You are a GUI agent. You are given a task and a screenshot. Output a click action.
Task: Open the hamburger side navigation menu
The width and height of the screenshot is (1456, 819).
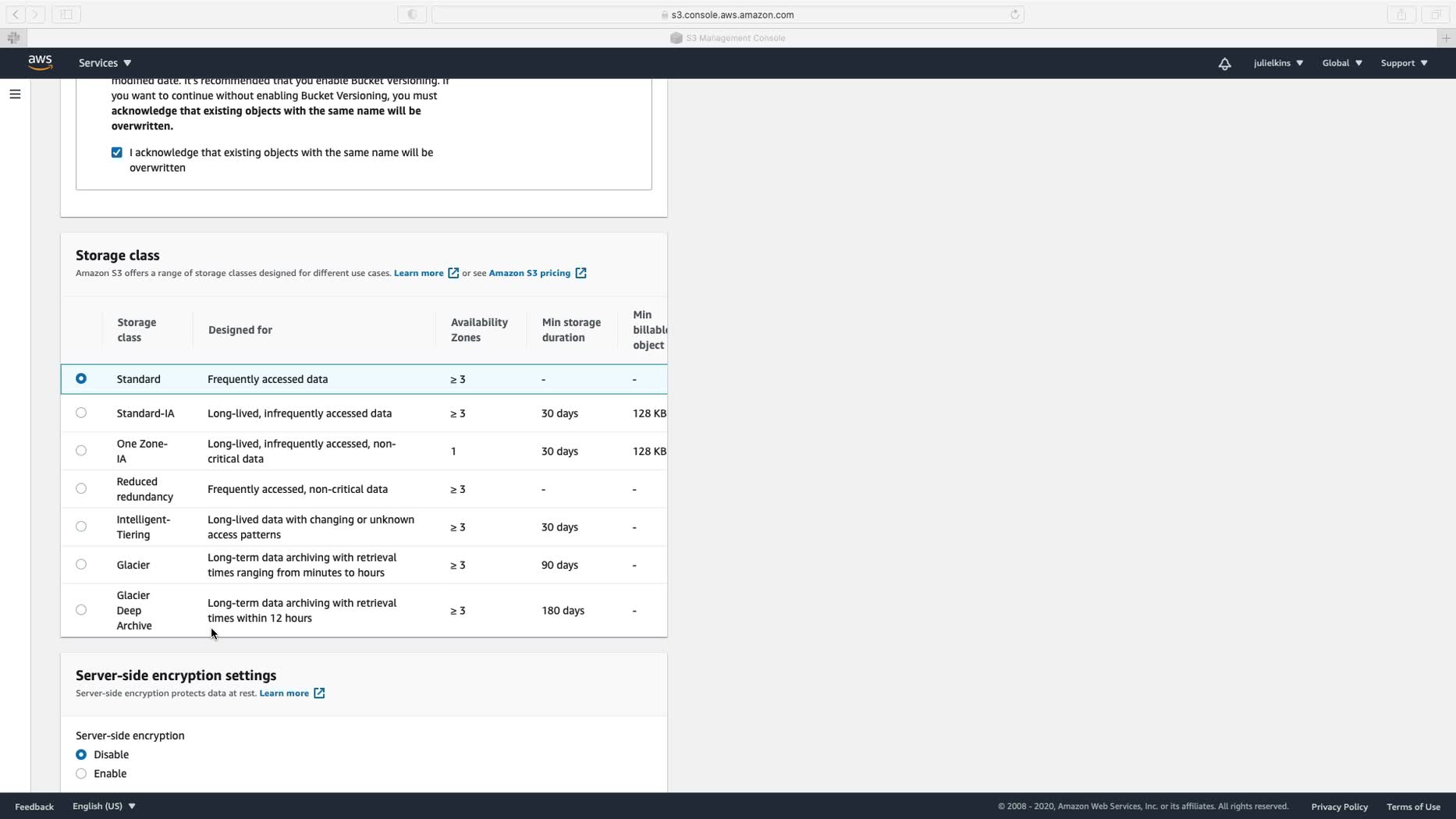15,94
